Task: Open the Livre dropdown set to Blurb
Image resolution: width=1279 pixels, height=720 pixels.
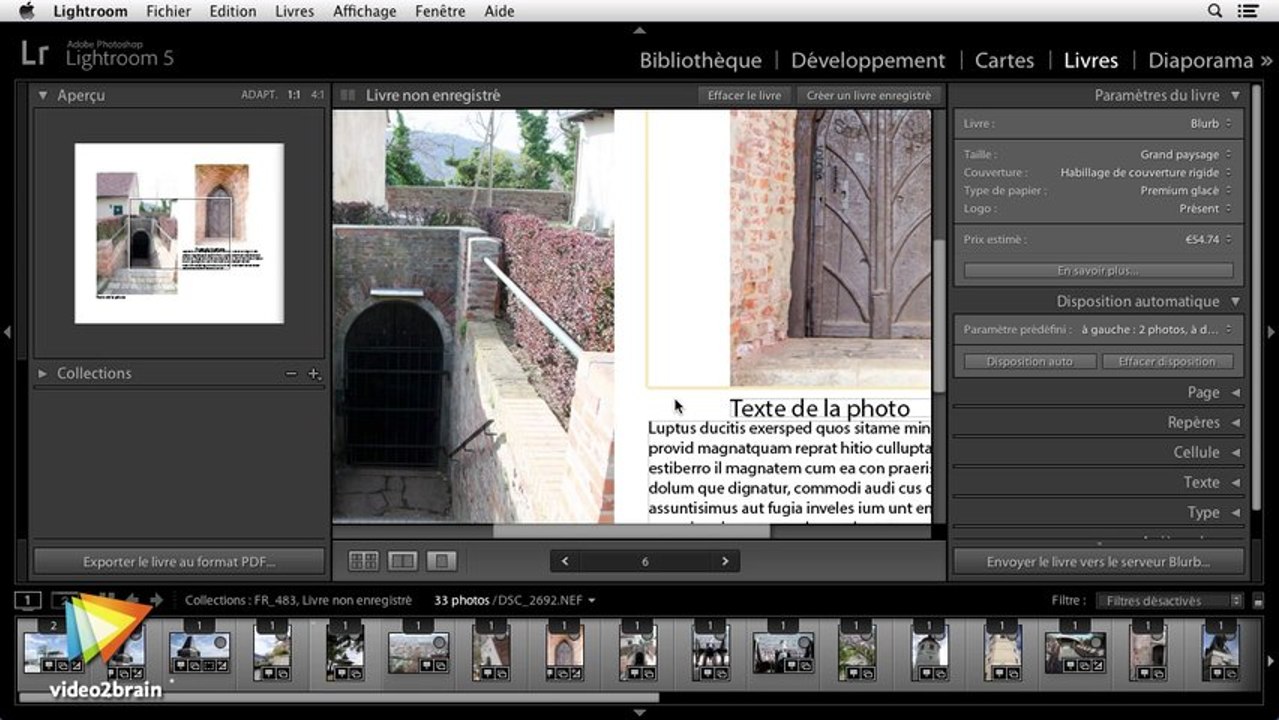Action: click(1211, 124)
